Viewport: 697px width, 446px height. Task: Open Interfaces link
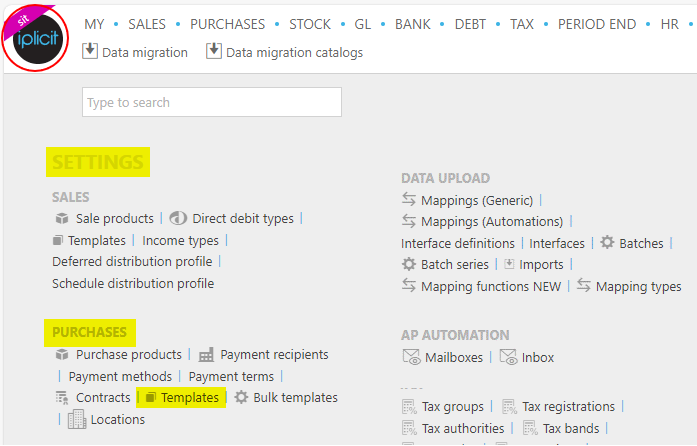[557, 243]
